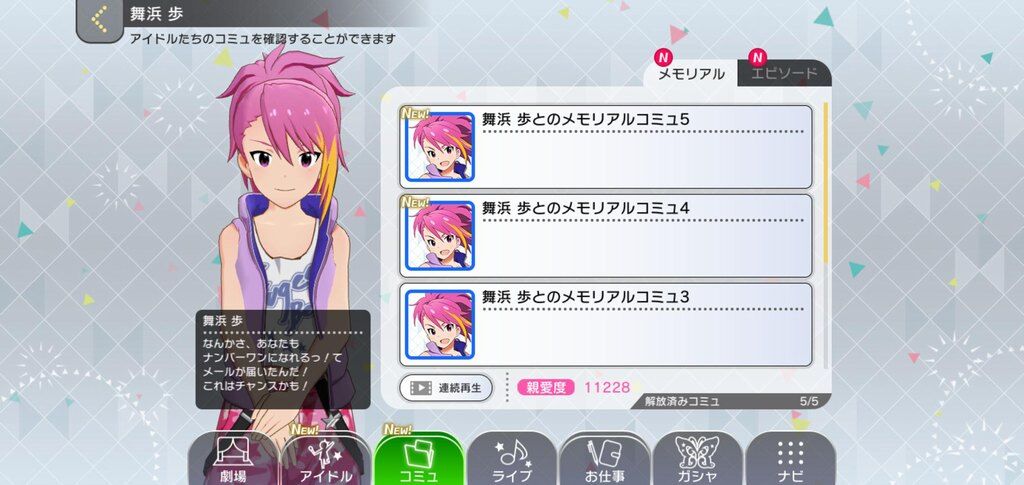Screen dimensions: 1024x485
Task: Switch to the エピソード tab
Action: pyautogui.click(x=784, y=73)
